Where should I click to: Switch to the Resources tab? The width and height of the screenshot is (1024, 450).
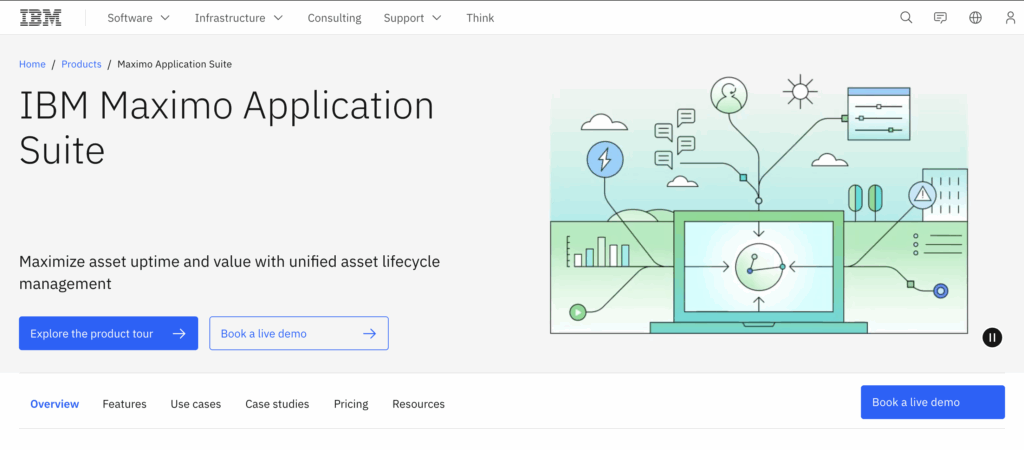click(x=419, y=404)
